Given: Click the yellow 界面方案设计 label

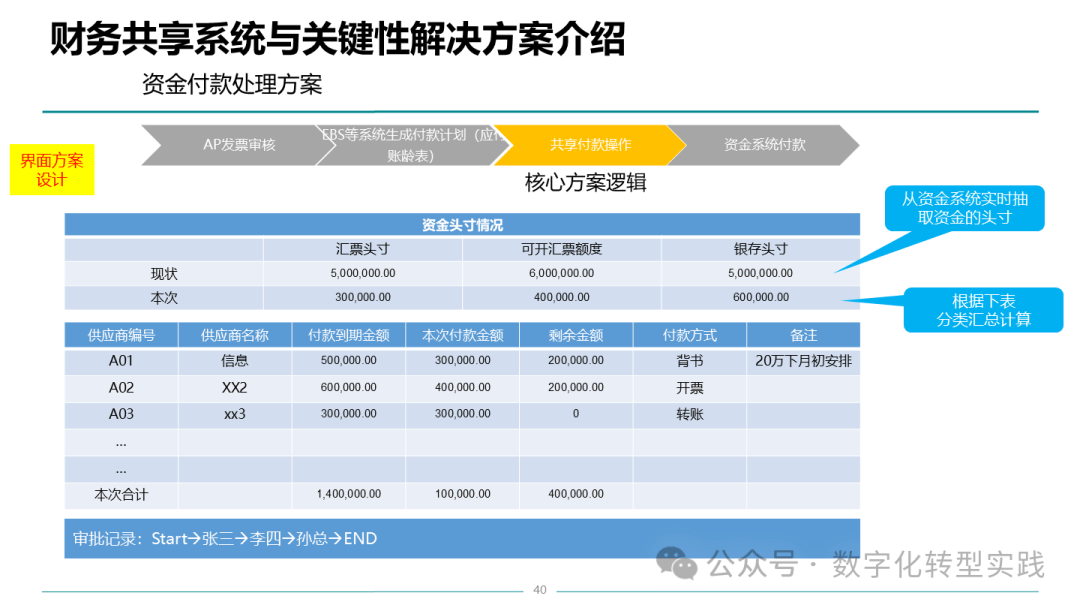Looking at the screenshot, I should coord(52,170).
